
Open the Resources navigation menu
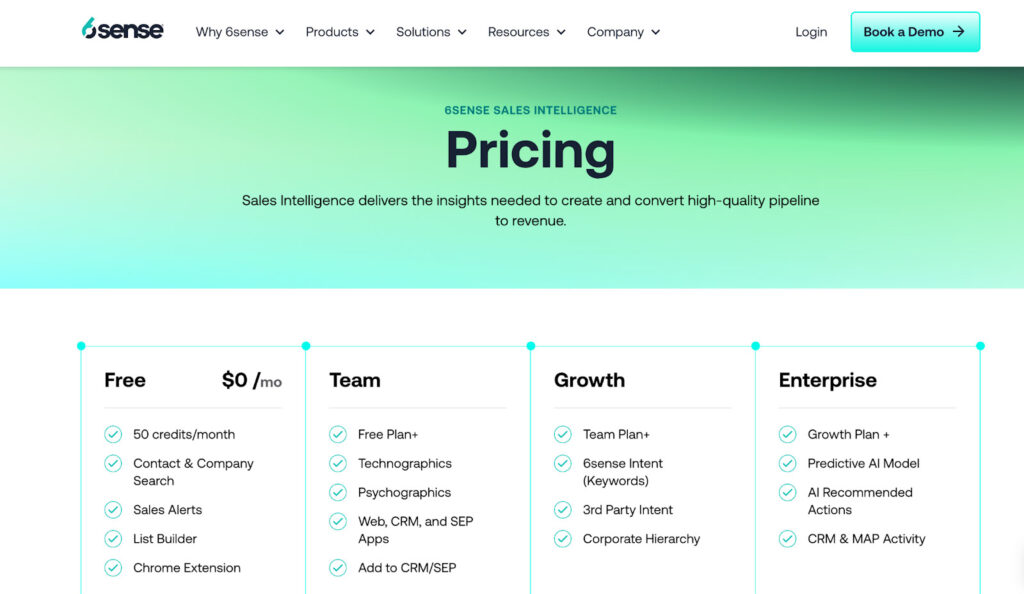click(526, 32)
